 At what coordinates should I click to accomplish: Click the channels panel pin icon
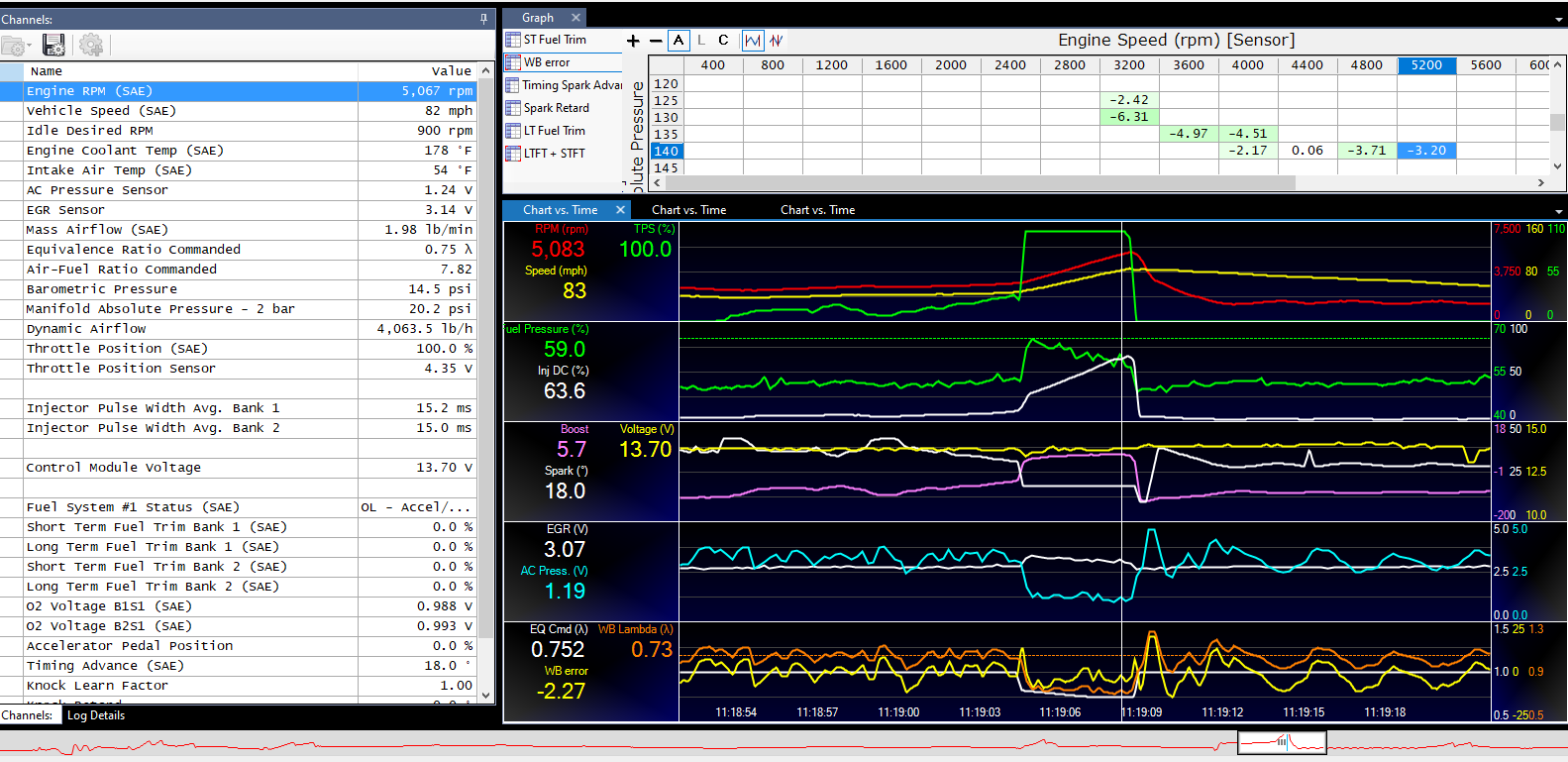[483, 19]
